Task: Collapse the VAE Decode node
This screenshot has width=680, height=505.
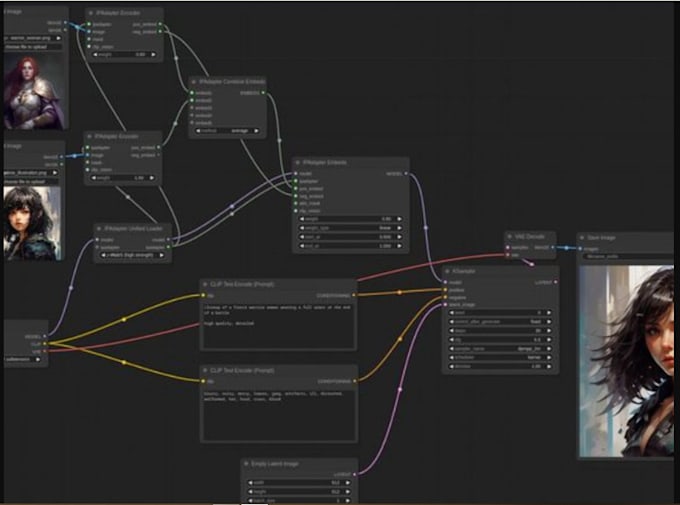Action: tap(510, 236)
